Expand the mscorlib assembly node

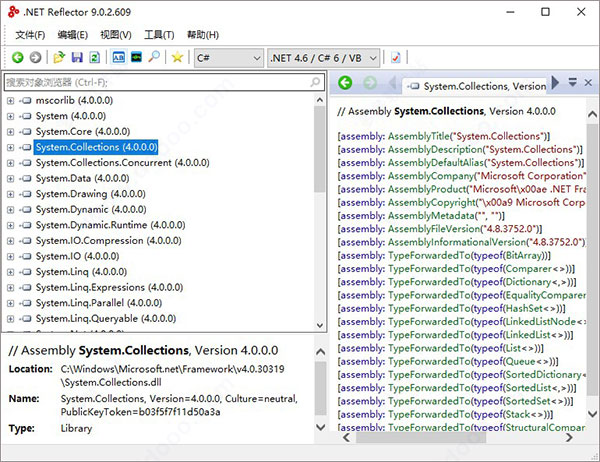click(11, 101)
